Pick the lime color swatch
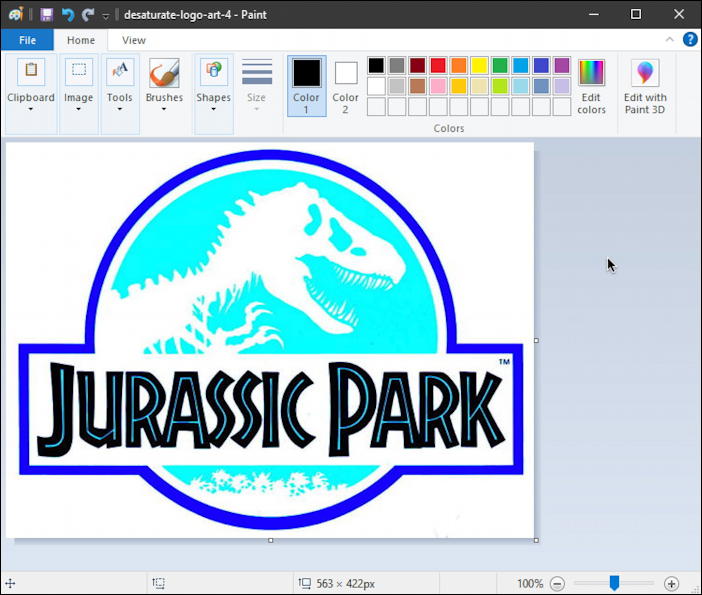 tap(500, 86)
